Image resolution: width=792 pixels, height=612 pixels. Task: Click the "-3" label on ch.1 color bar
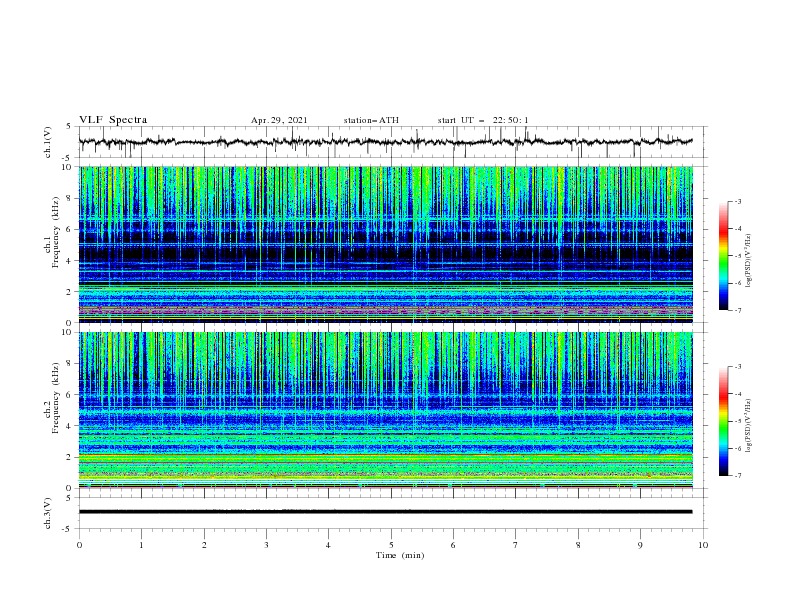click(737, 201)
